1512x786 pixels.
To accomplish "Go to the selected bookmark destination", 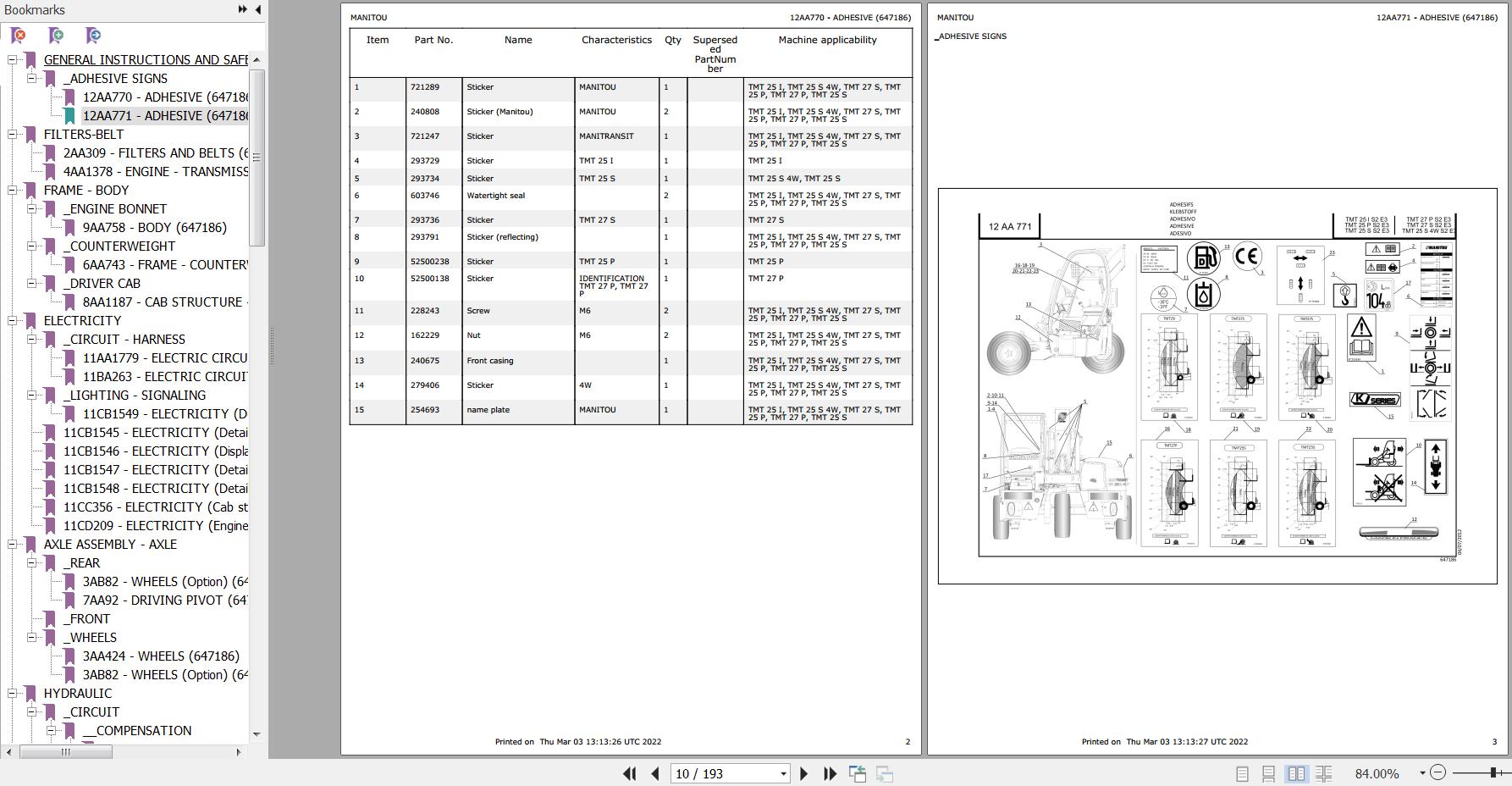I will 92,36.
